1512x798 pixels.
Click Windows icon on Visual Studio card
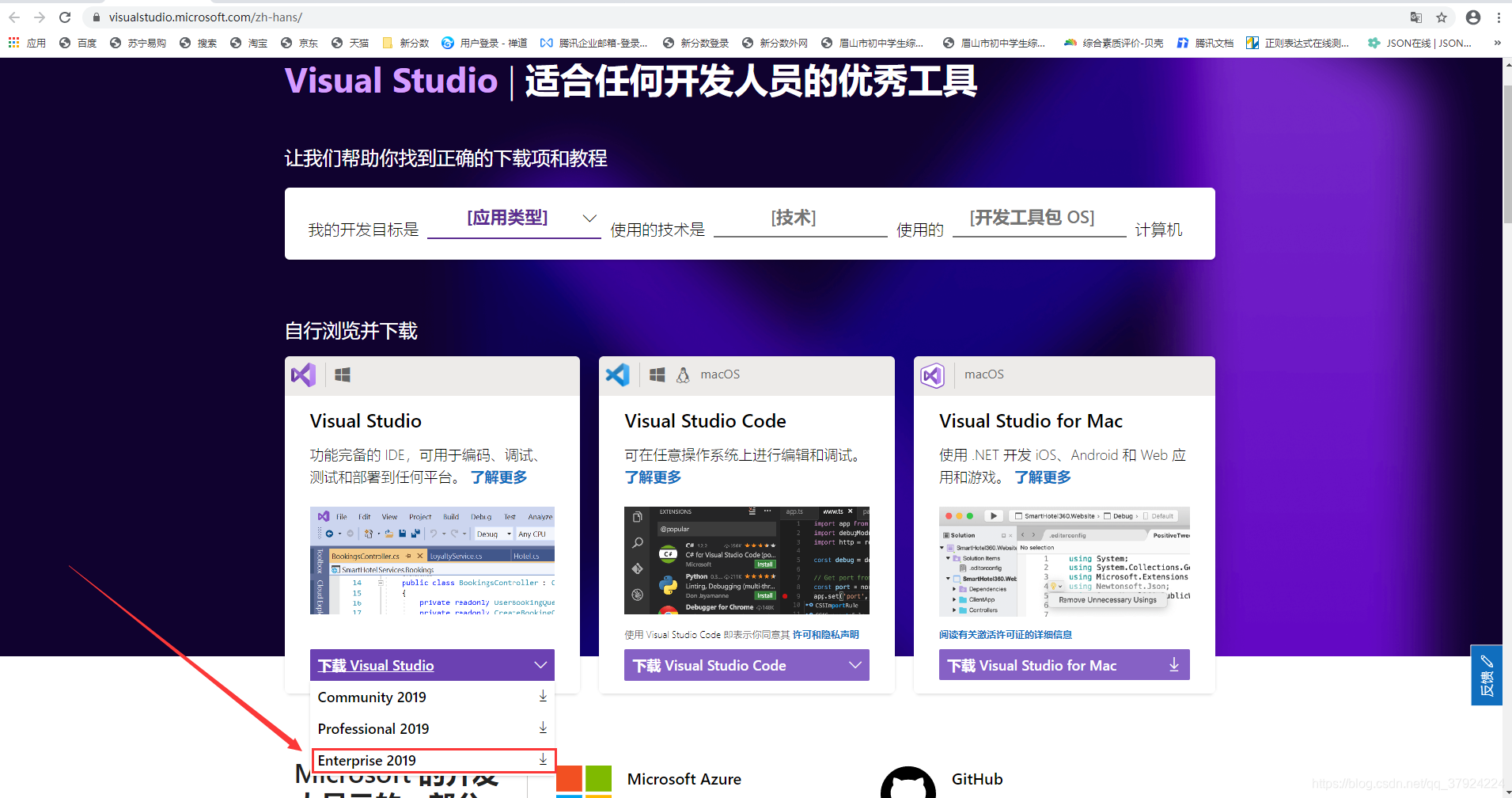point(343,374)
